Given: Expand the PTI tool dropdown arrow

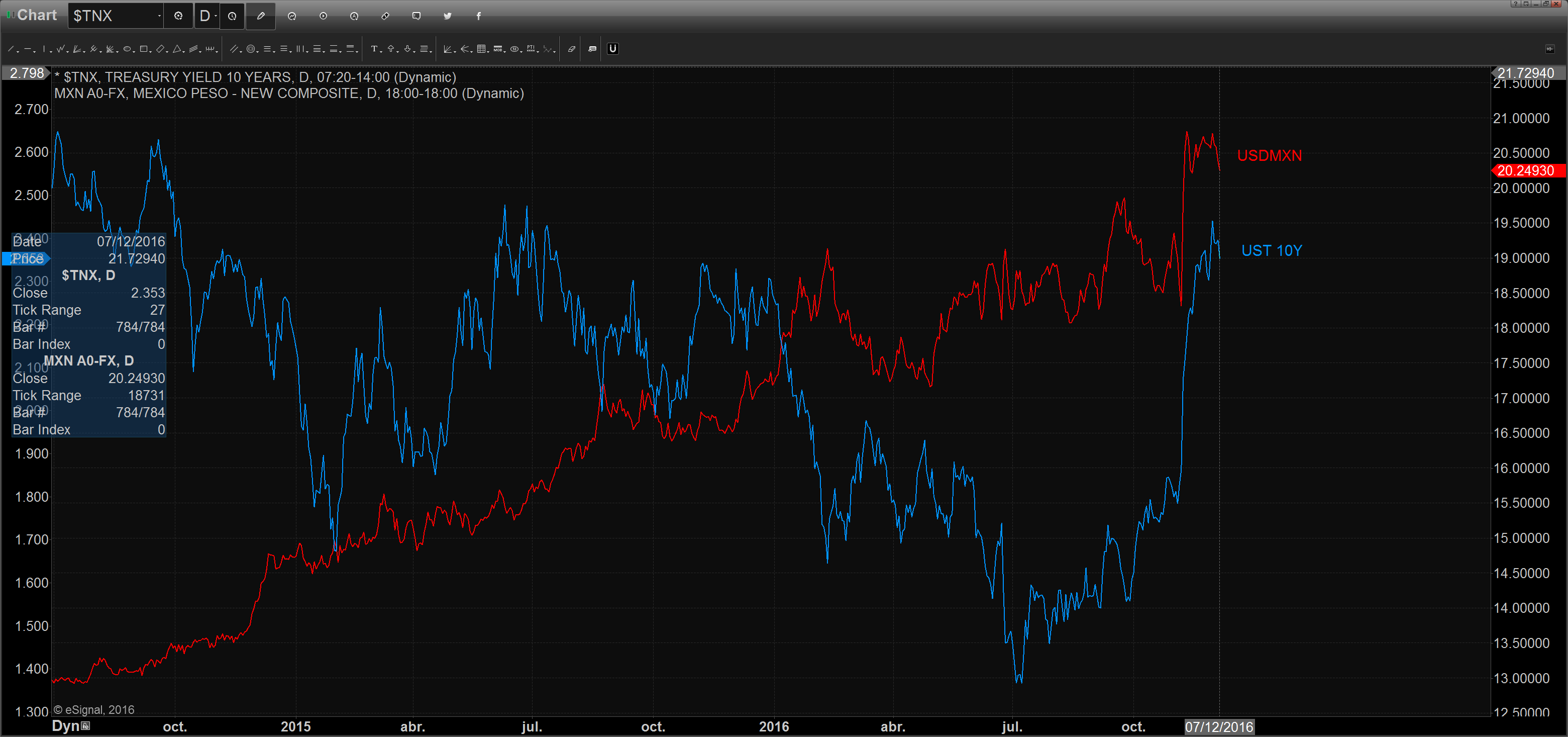Looking at the screenshot, I should pyautogui.click(x=538, y=52).
